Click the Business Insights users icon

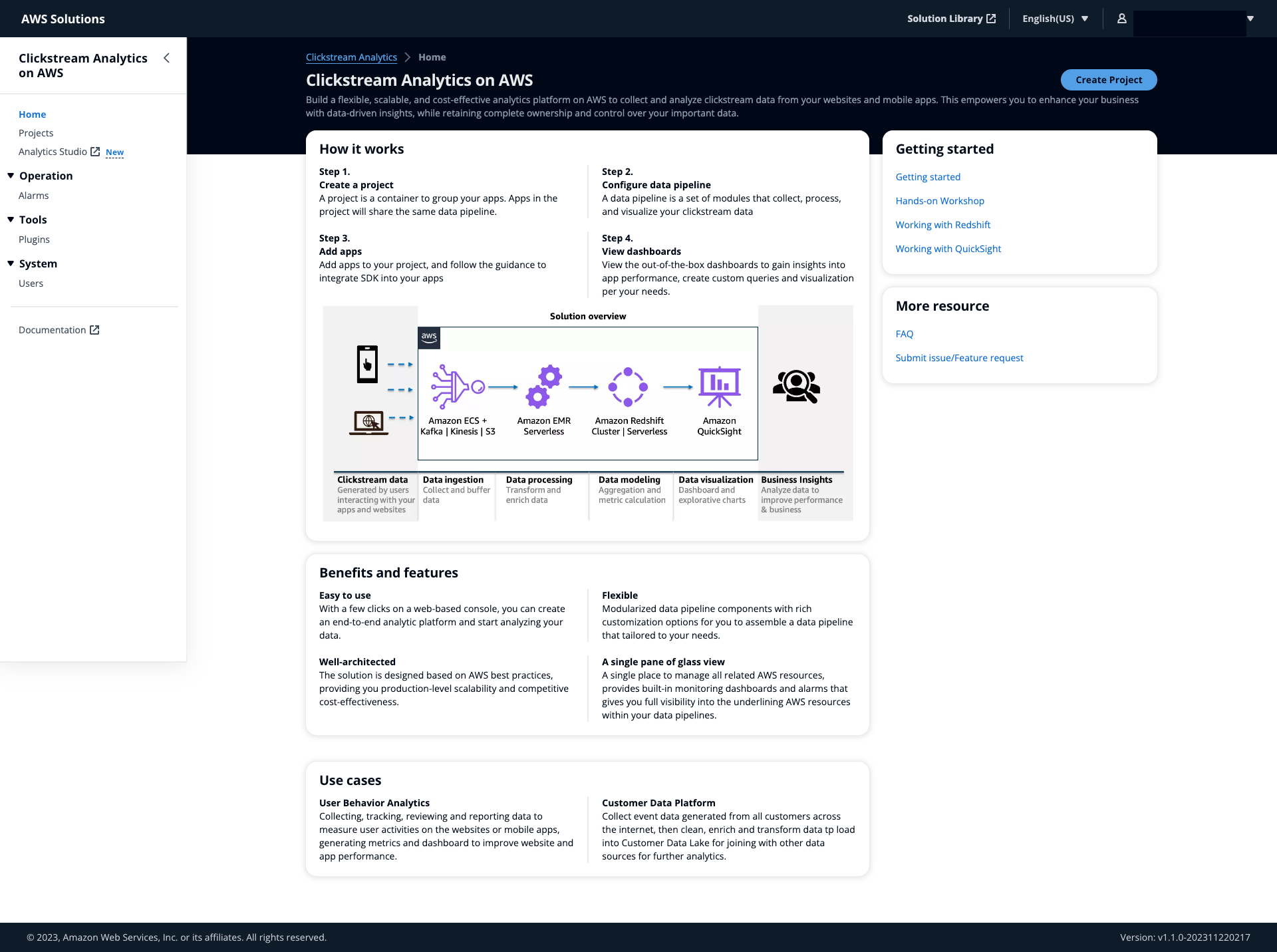[x=796, y=387]
